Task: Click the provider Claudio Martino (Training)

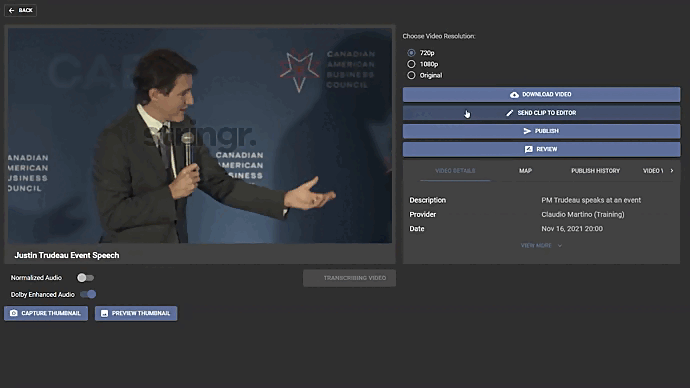Action: 583,215
